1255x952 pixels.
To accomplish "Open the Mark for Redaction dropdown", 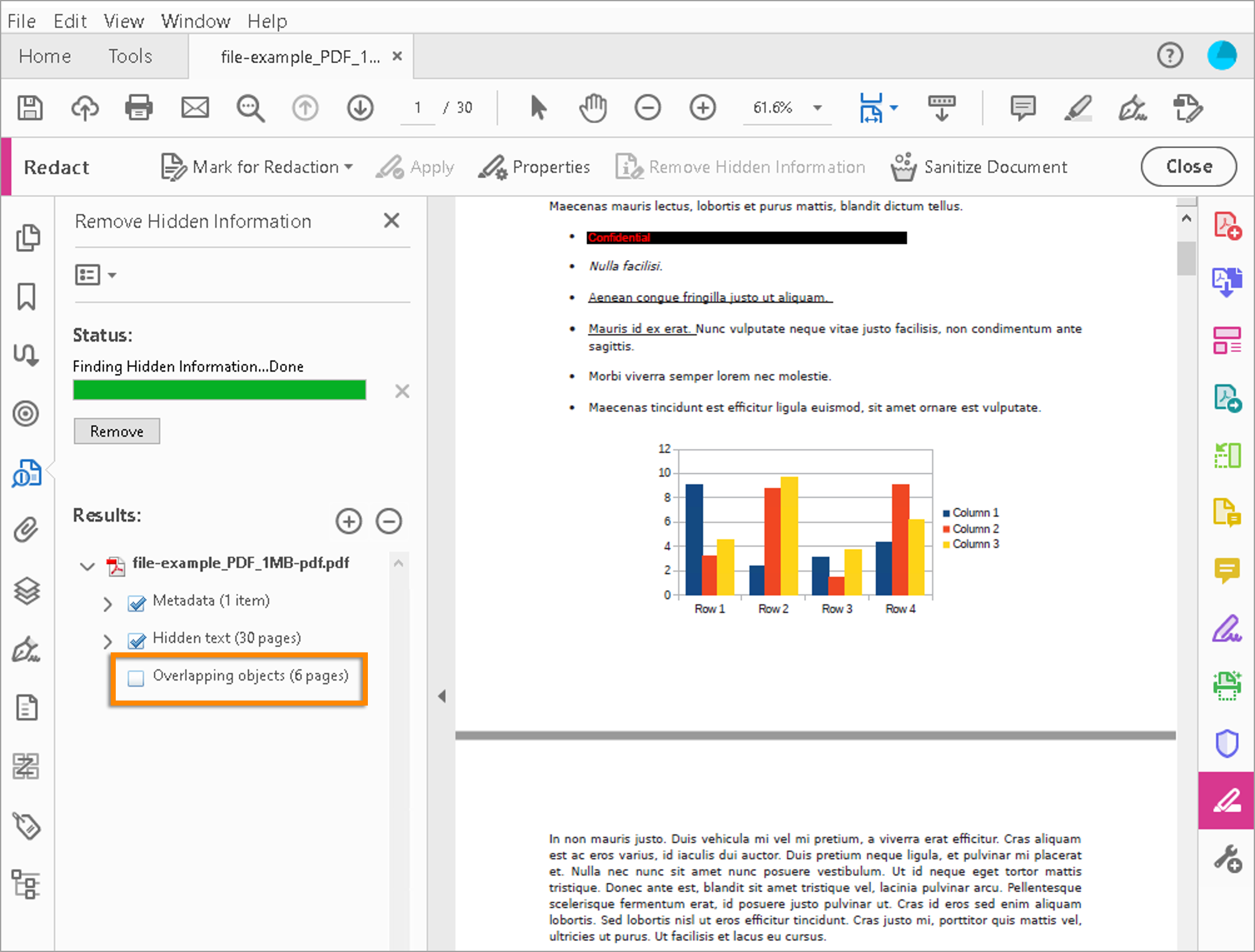I will point(348,166).
